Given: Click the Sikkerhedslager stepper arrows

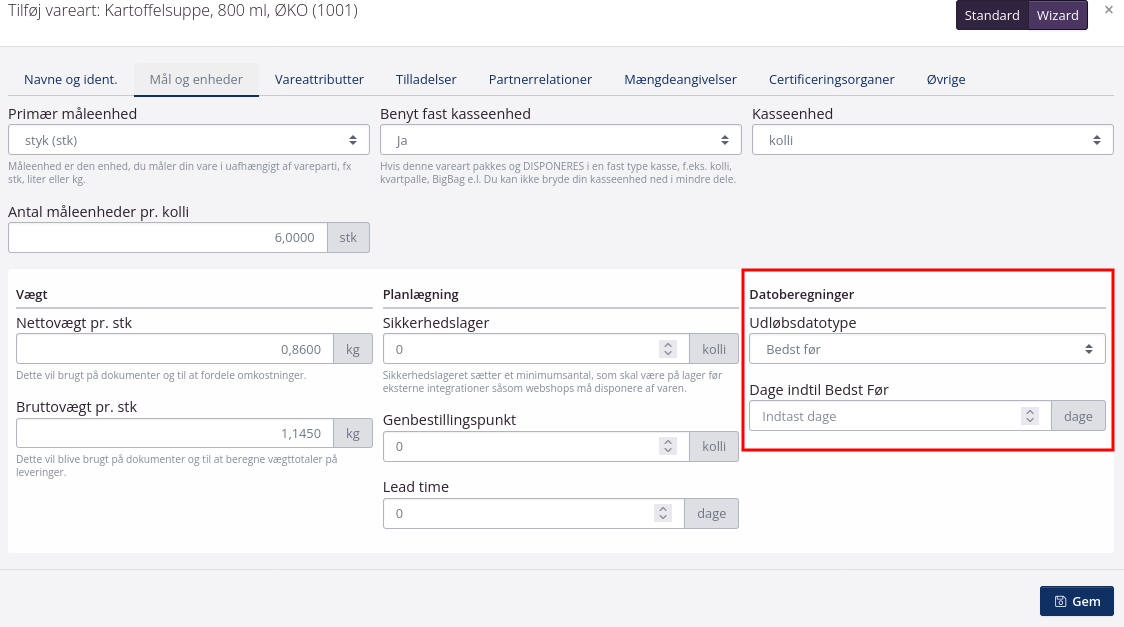Looking at the screenshot, I should coord(668,349).
